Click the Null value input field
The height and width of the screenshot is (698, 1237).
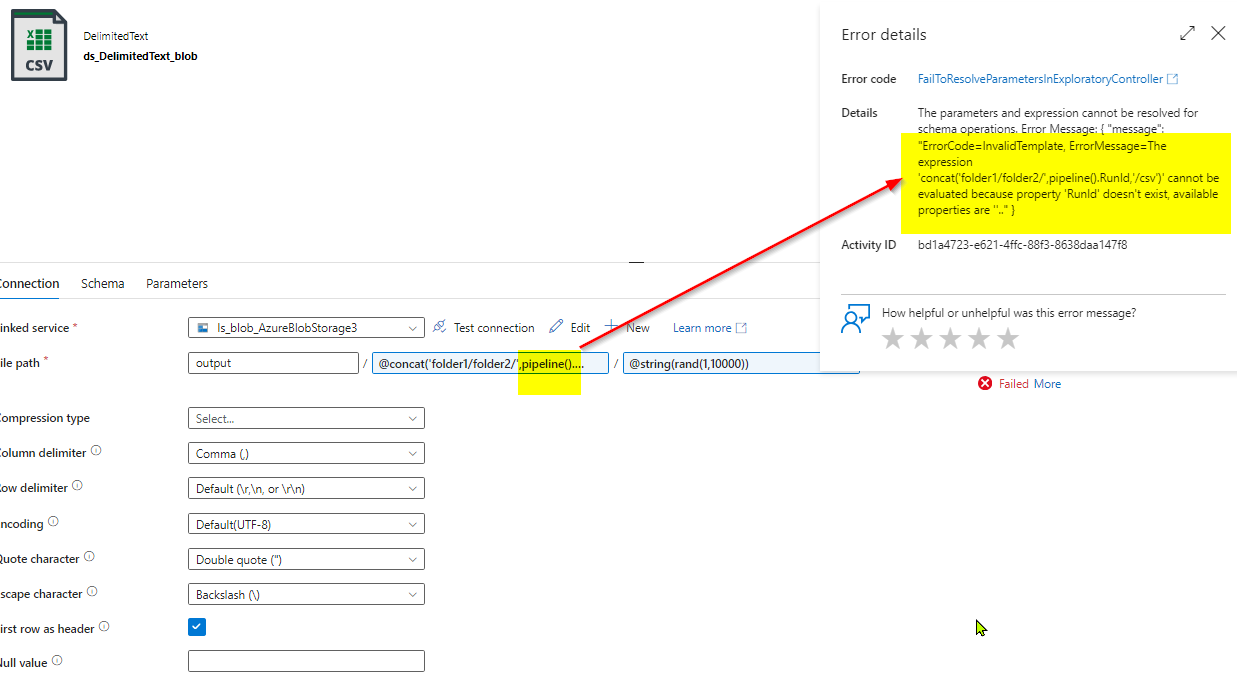[x=306, y=661]
